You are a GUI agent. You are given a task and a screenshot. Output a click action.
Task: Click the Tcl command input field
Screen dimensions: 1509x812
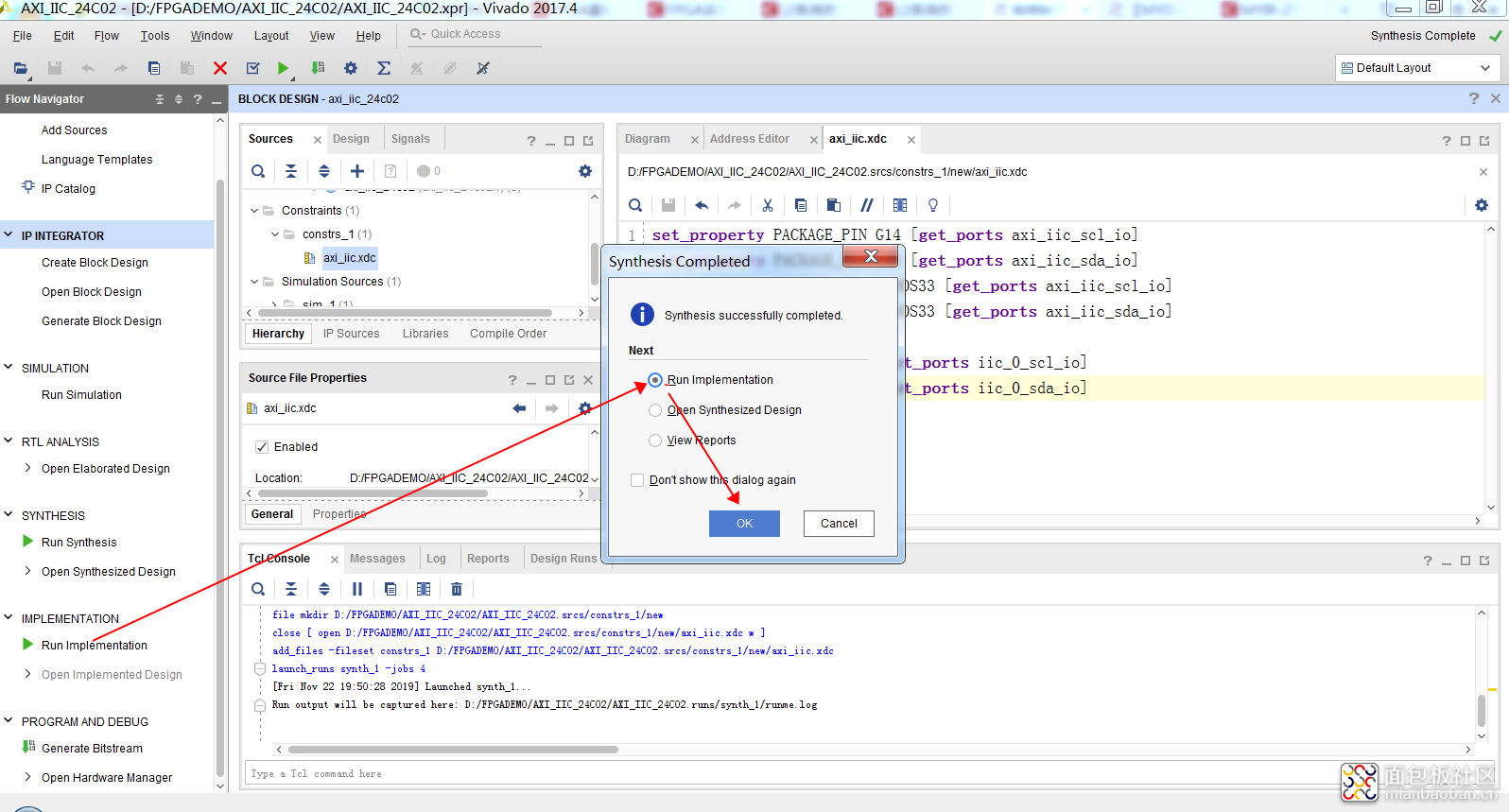click(789, 774)
